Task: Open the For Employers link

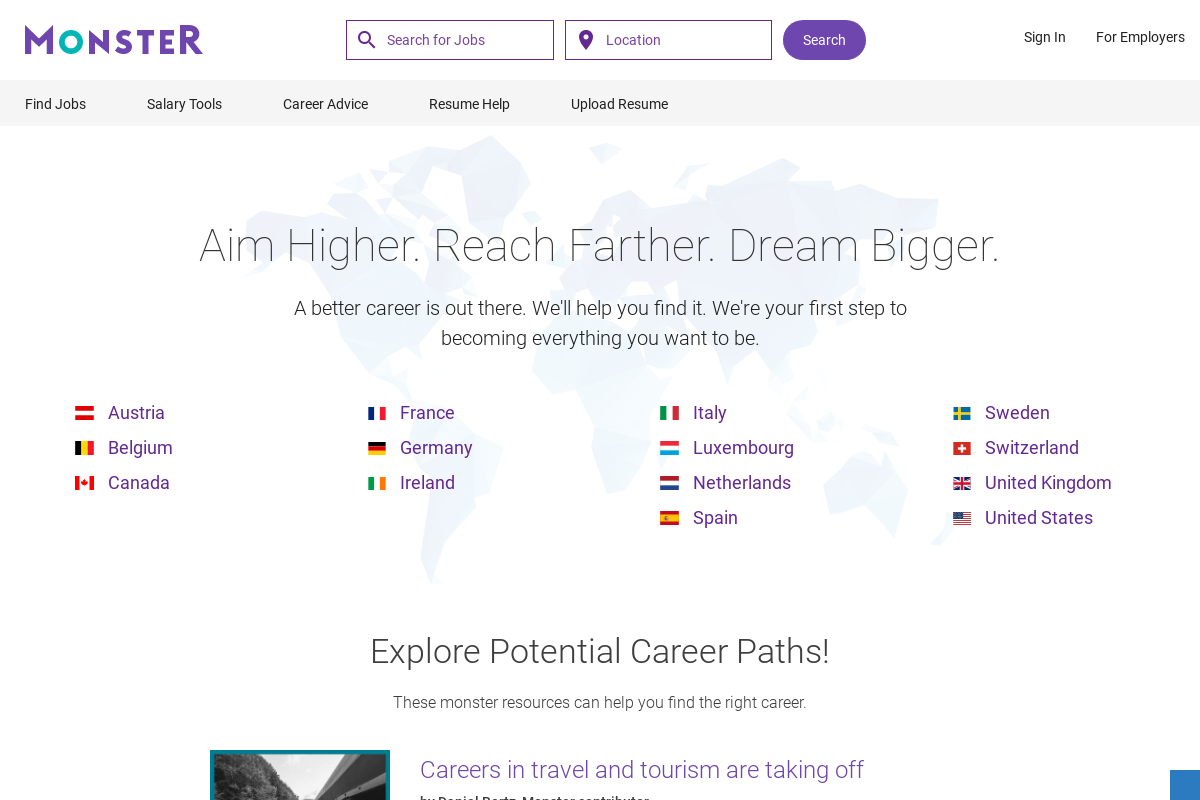Action: point(1140,37)
